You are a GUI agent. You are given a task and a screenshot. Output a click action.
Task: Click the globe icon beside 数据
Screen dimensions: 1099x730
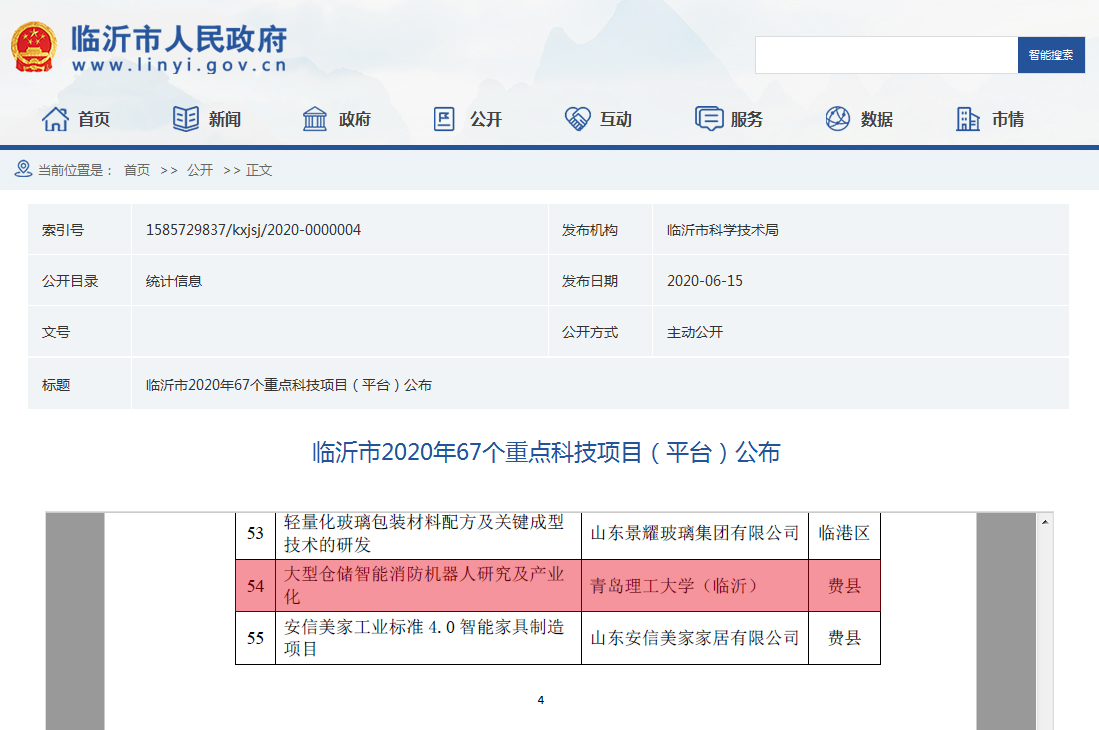(x=837, y=119)
